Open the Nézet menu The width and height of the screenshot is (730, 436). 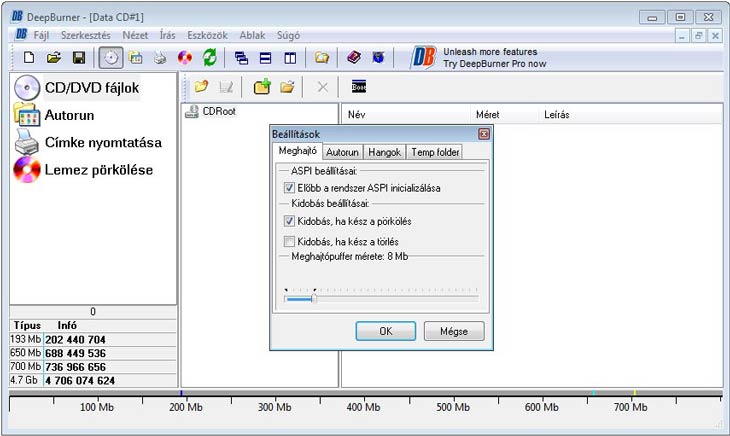click(x=135, y=35)
